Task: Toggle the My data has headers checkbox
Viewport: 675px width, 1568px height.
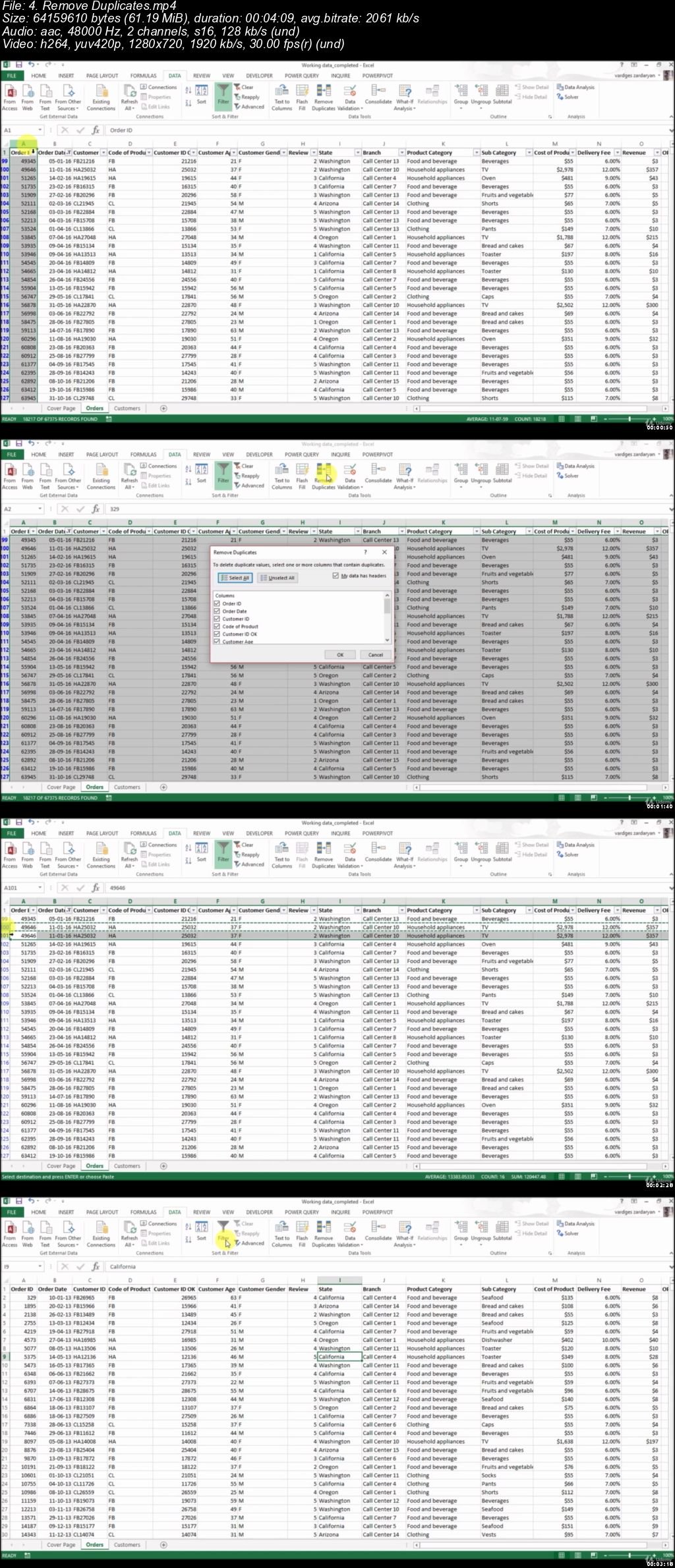Action: coord(336,575)
